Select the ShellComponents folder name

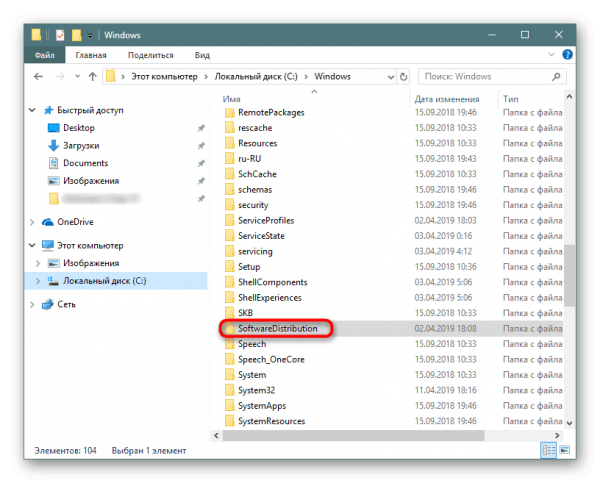coord(272,282)
